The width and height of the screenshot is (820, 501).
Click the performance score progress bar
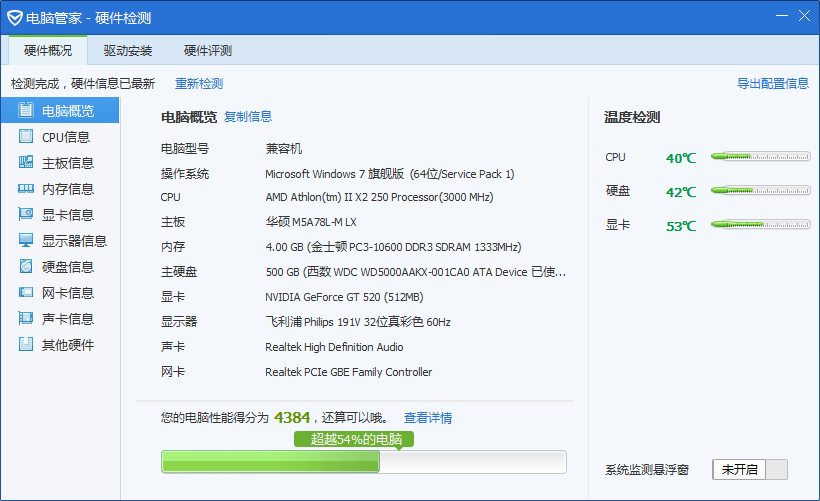[x=363, y=462]
